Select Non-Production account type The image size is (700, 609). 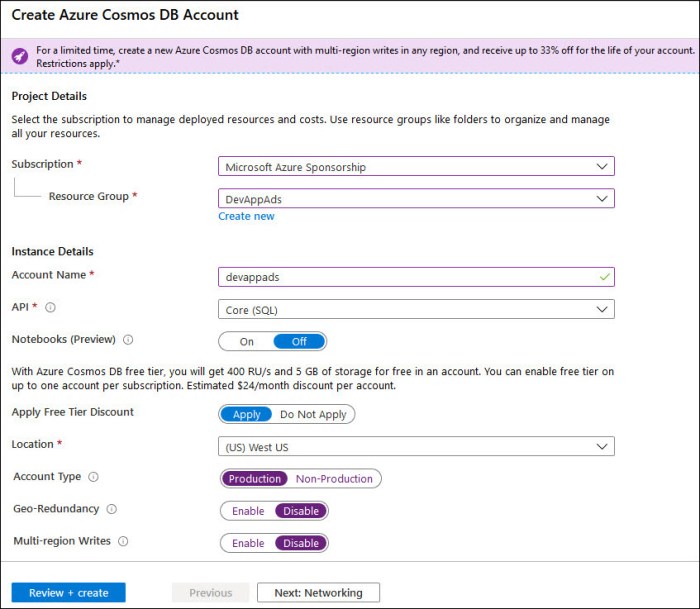(334, 479)
